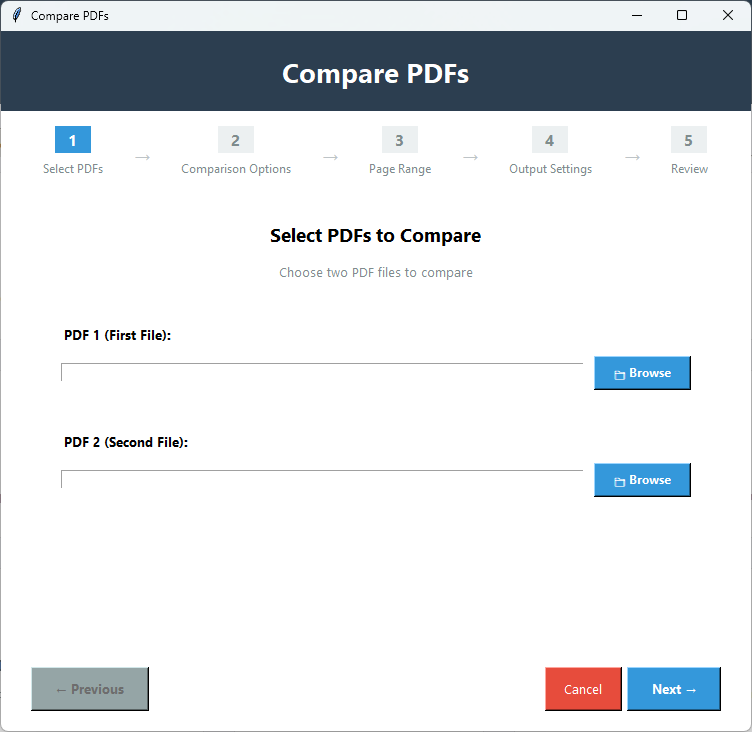Minimize the Compare PDFs window
Image resolution: width=752 pixels, height=732 pixels.
tap(636, 15)
